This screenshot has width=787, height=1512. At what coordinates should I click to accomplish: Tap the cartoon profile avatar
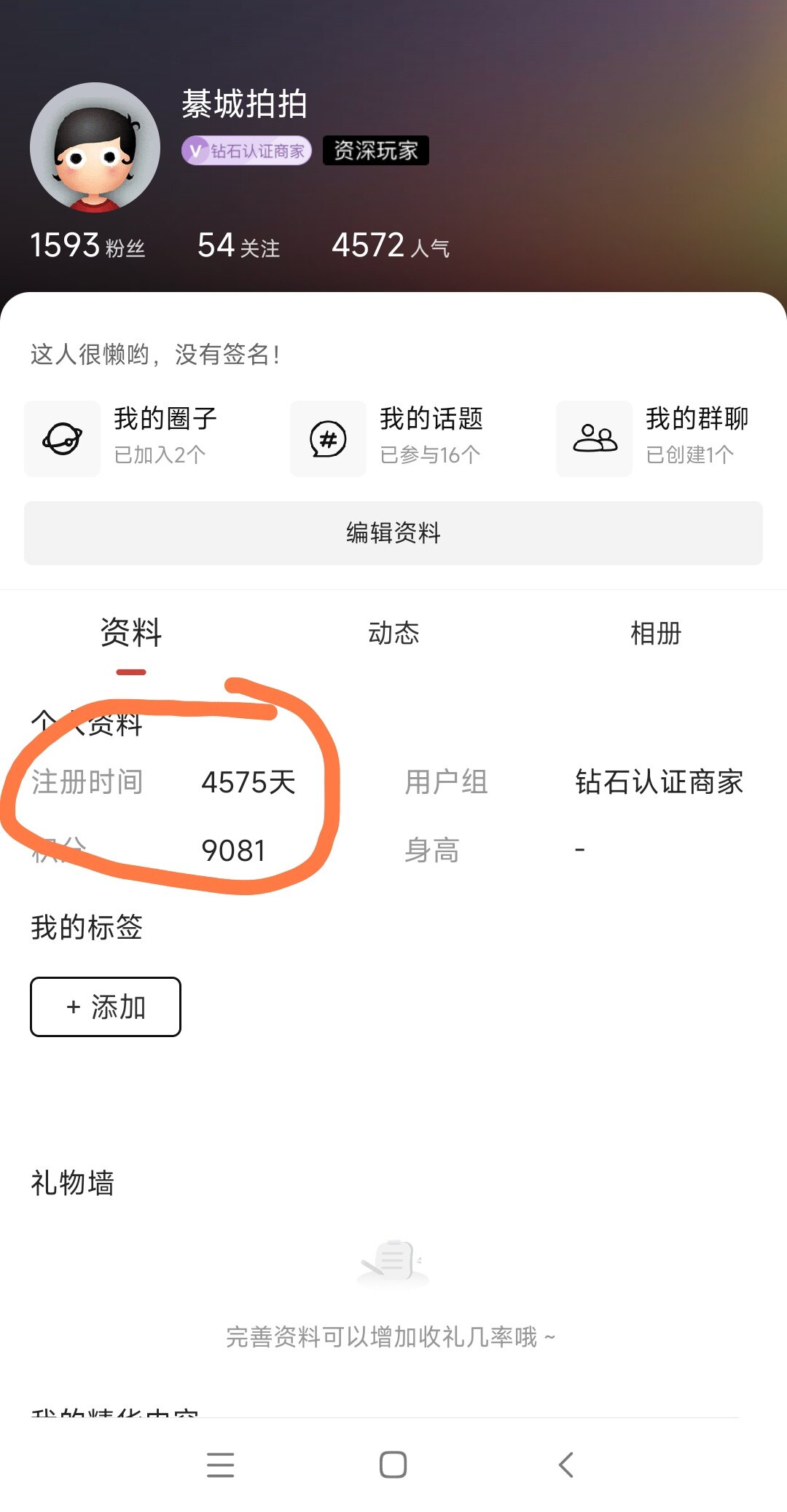click(x=95, y=148)
